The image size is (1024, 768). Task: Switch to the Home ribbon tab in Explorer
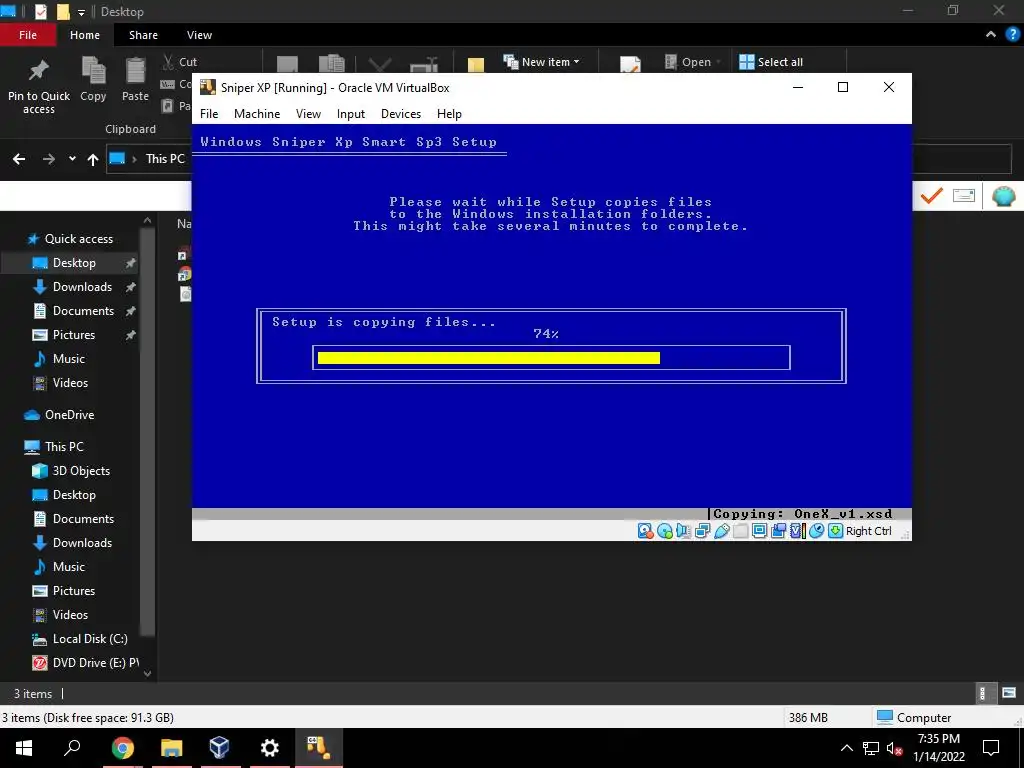[x=85, y=35]
